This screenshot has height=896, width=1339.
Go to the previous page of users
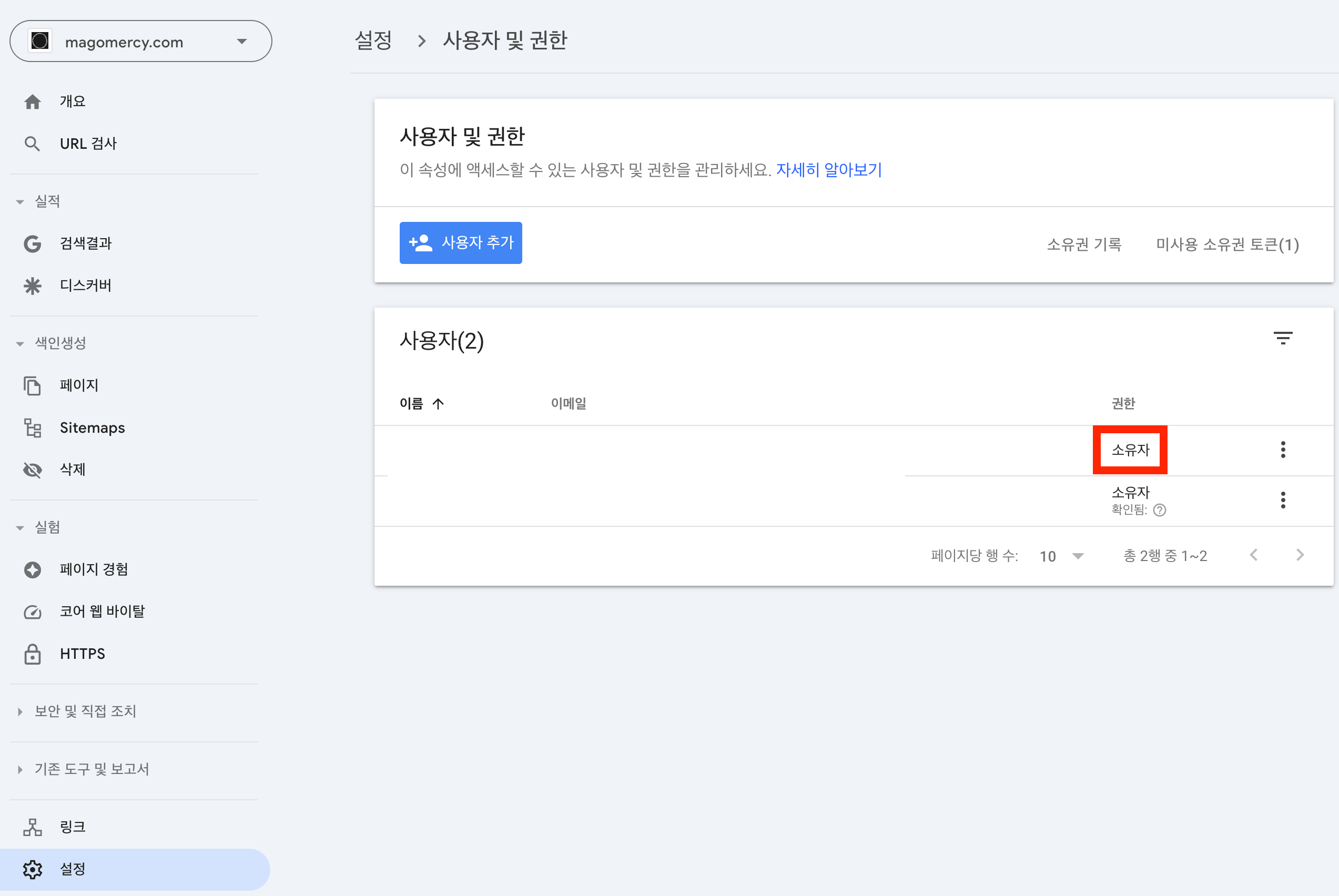pyautogui.click(x=1254, y=555)
